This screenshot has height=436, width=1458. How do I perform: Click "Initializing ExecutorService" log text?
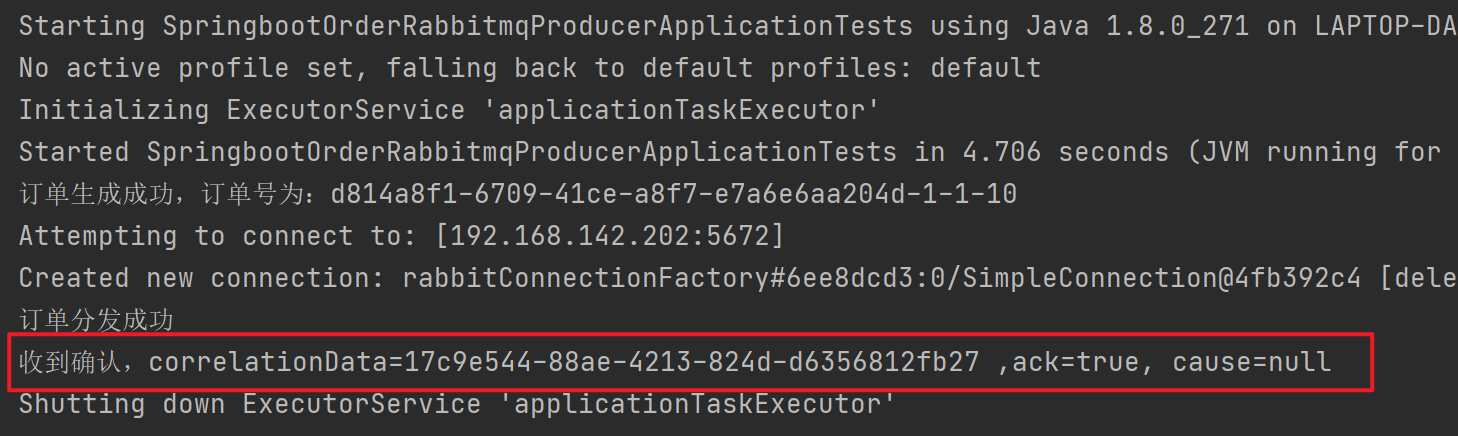[x=242, y=110]
